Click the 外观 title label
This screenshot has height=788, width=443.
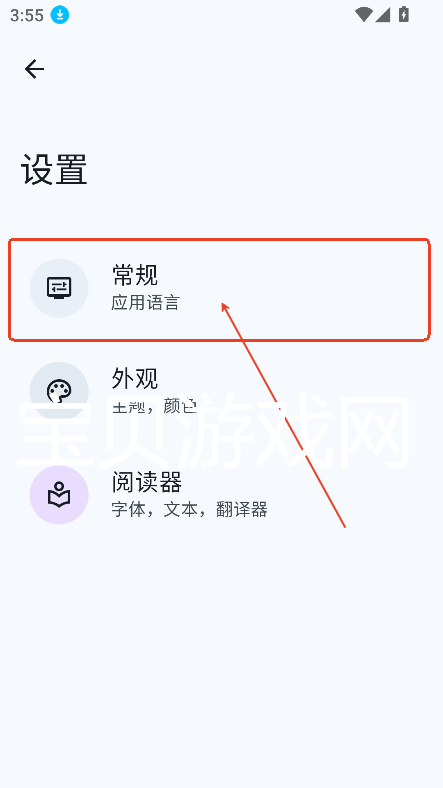coord(135,378)
